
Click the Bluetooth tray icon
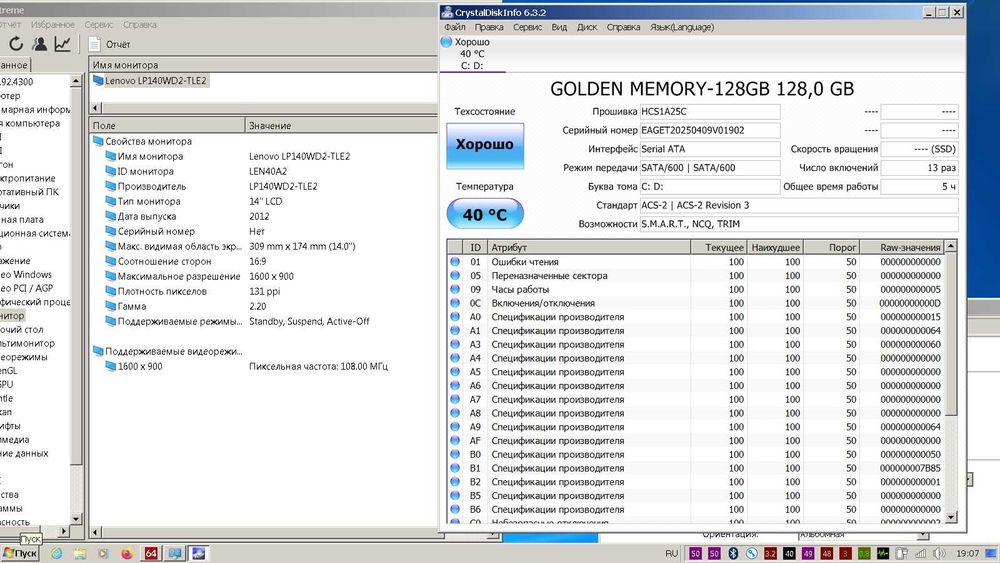tap(733, 553)
